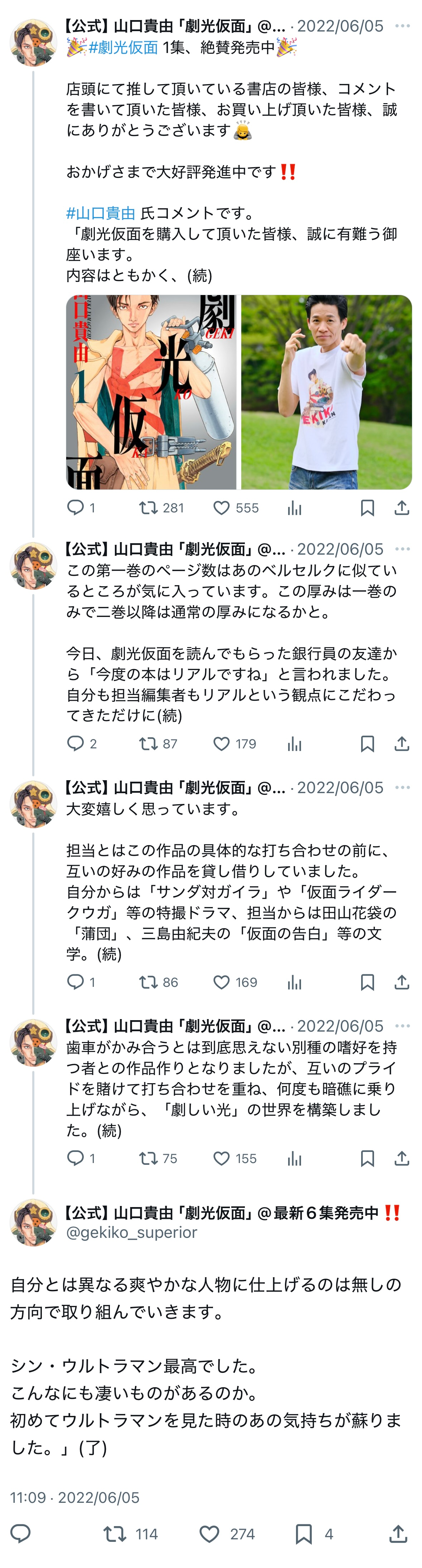This screenshot has width=422, height=1568.
Task: Share the fourth tweet with 155 likes
Action: (401, 1158)
